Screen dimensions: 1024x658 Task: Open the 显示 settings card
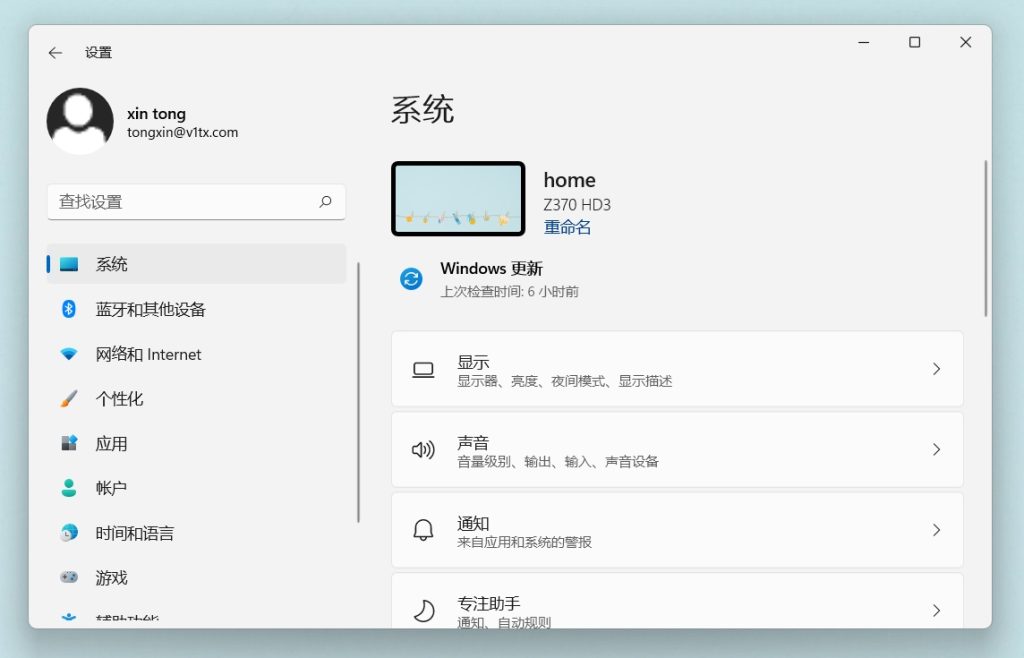[677, 369]
